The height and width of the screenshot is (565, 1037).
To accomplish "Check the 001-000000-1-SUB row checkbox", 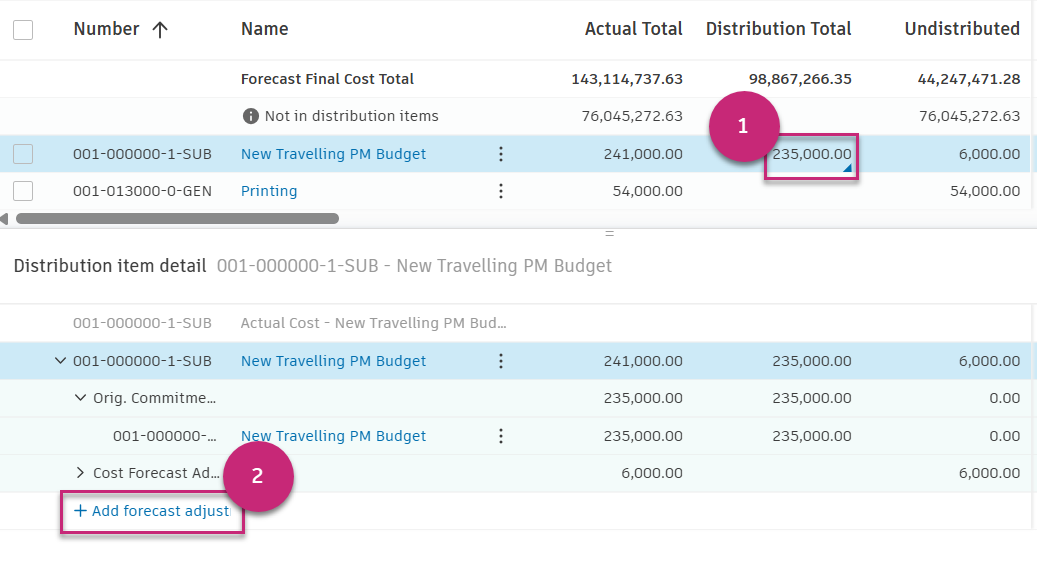I will [x=23, y=154].
